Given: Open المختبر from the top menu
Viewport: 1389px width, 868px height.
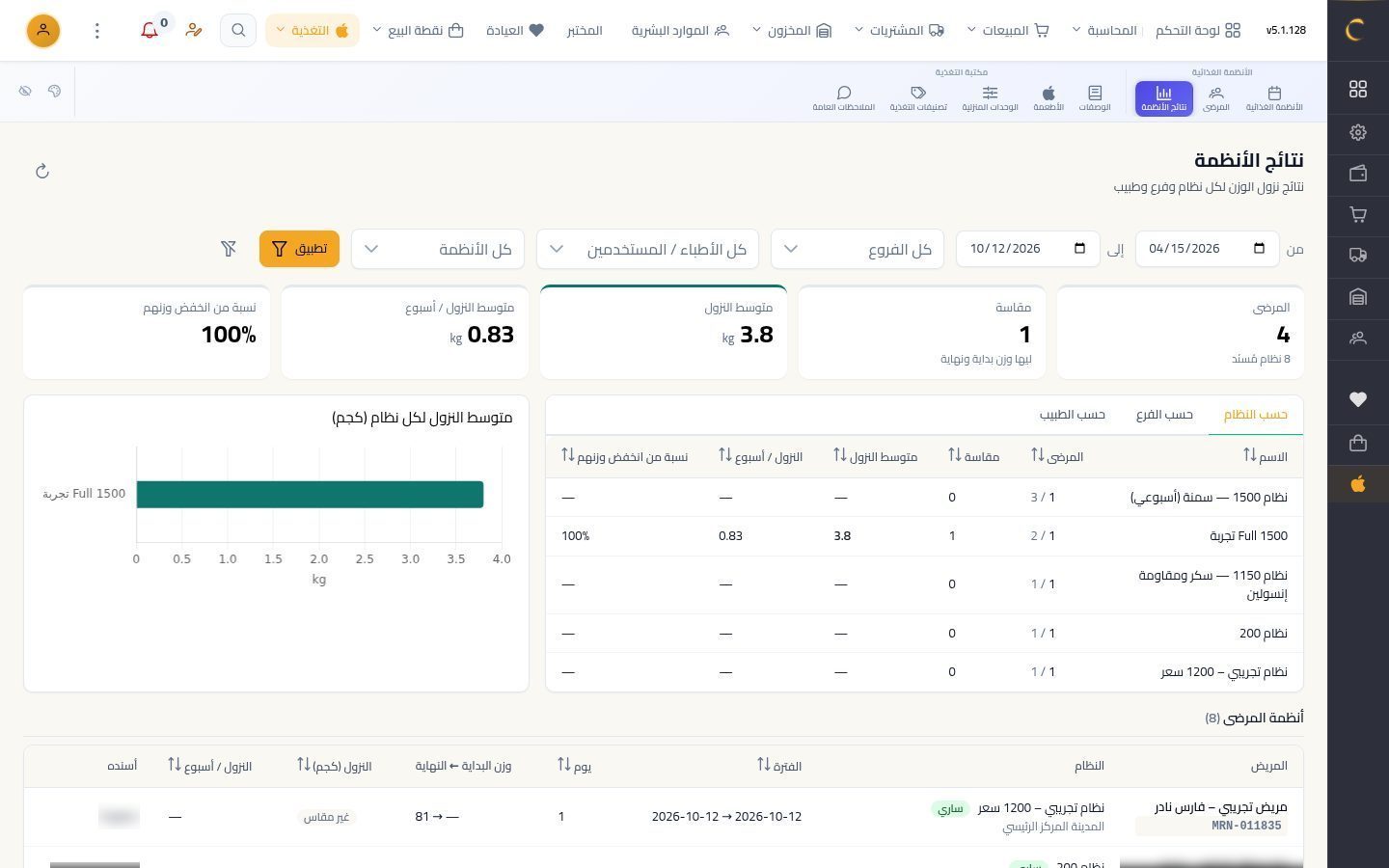Looking at the screenshot, I should click(585, 31).
